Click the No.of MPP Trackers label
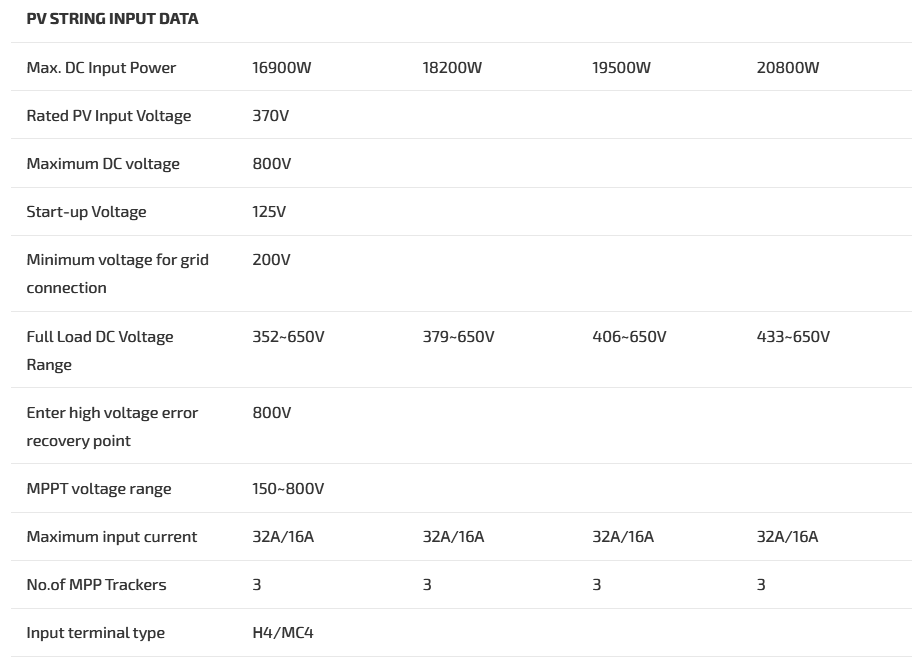This screenshot has width=919, height=659. (x=96, y=584)
